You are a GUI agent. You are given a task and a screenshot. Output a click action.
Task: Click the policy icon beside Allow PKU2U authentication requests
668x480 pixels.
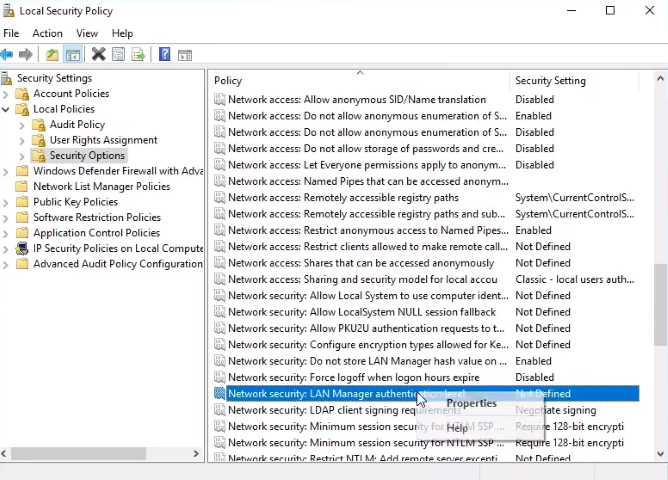click(219, 328)
